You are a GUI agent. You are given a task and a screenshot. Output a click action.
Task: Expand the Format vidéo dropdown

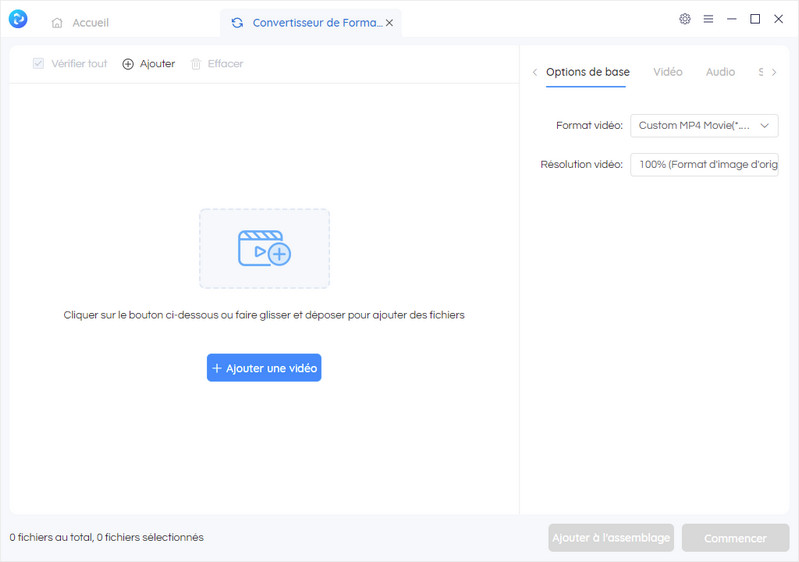[x=704, y=125]
